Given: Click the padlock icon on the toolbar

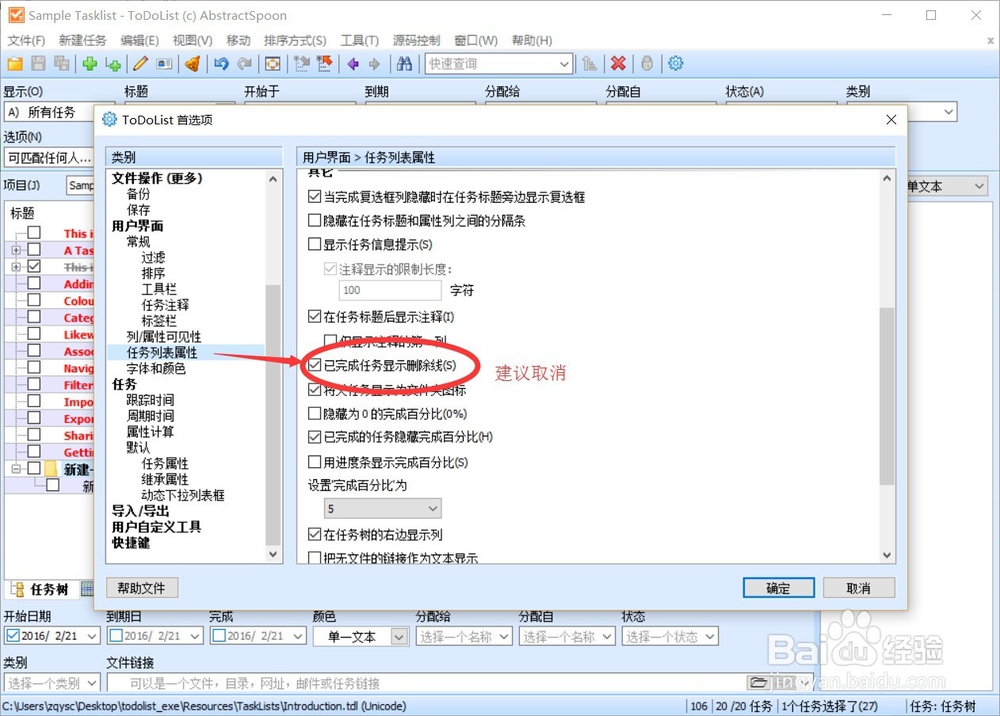Looking at the screenshot, I should pos(645,63).
